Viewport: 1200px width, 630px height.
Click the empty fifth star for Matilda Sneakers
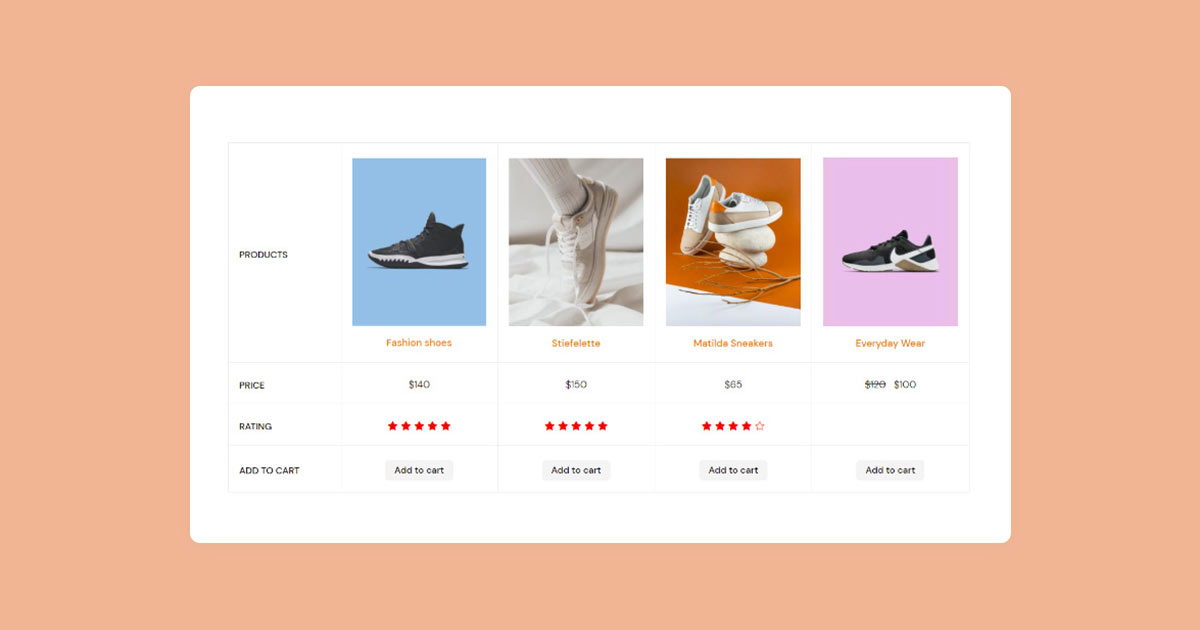[x=759, y=426]
